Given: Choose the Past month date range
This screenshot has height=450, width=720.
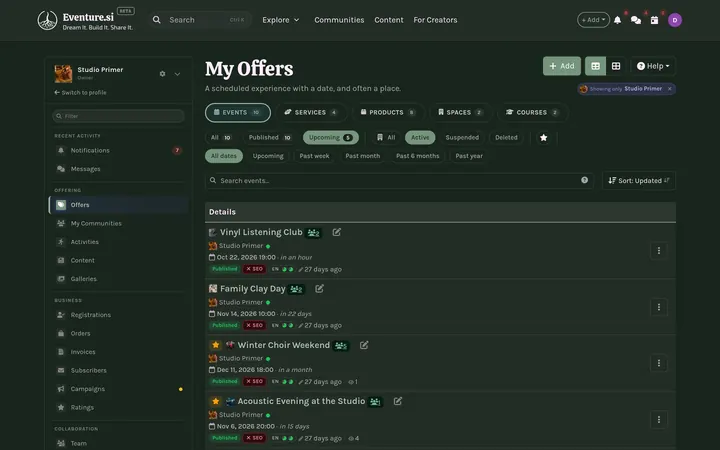Looking at the screenshot, I should [x=363, y=156].
